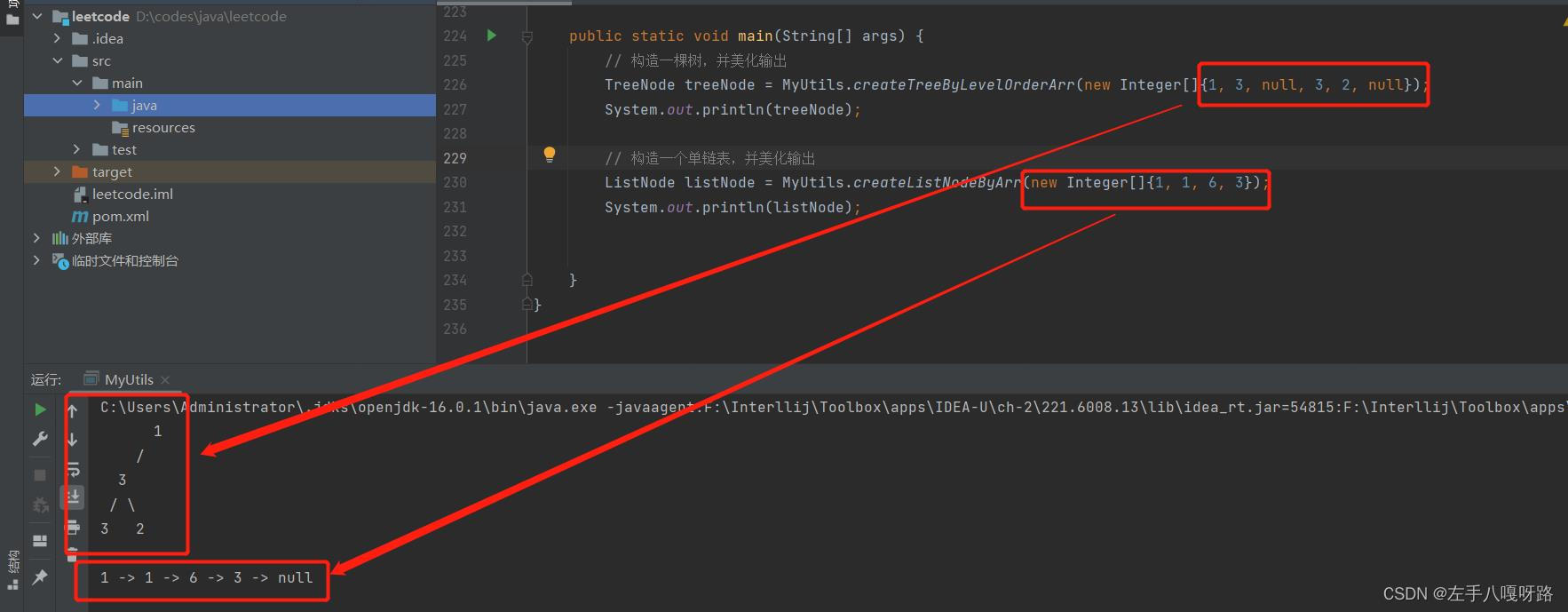Click the 运行: panel label
This screenshot has height=612, width=1568.
pyautogui.click(x=46, y=379)
